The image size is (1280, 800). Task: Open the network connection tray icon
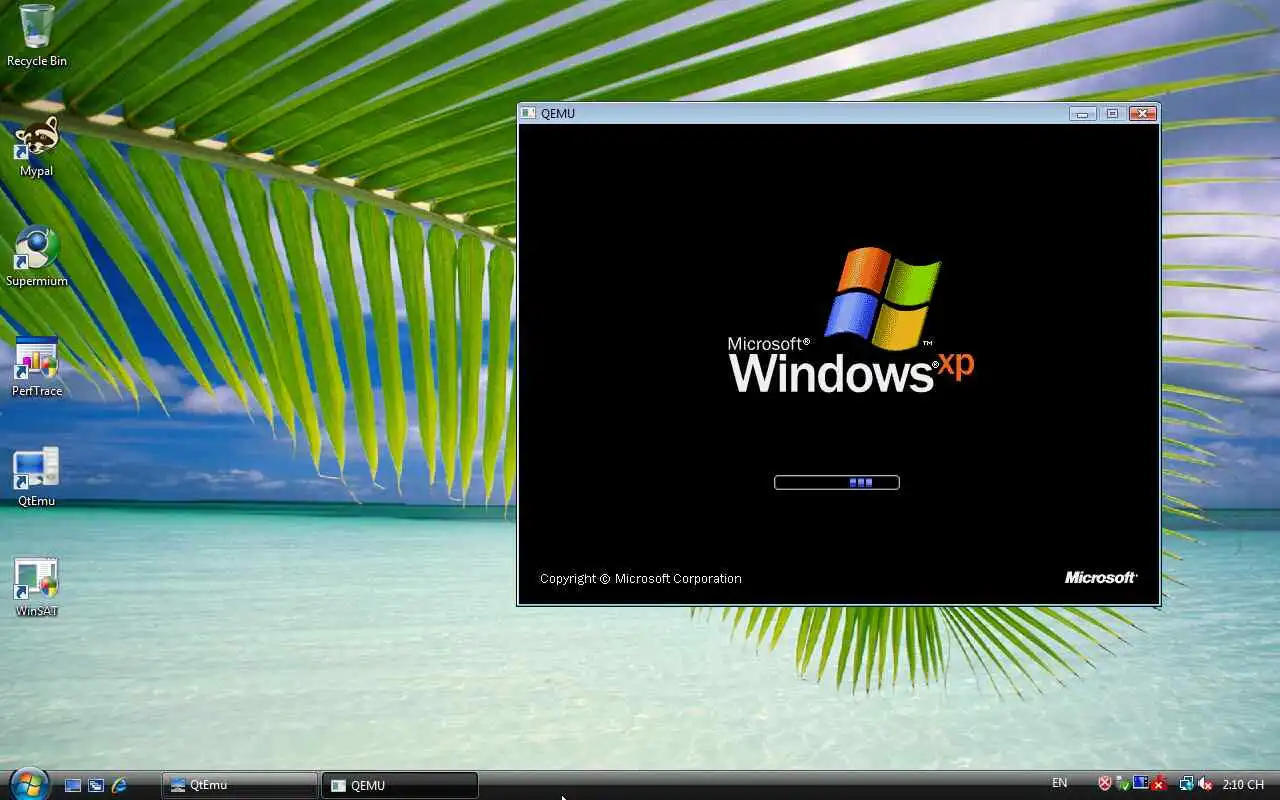[1186, 784]
